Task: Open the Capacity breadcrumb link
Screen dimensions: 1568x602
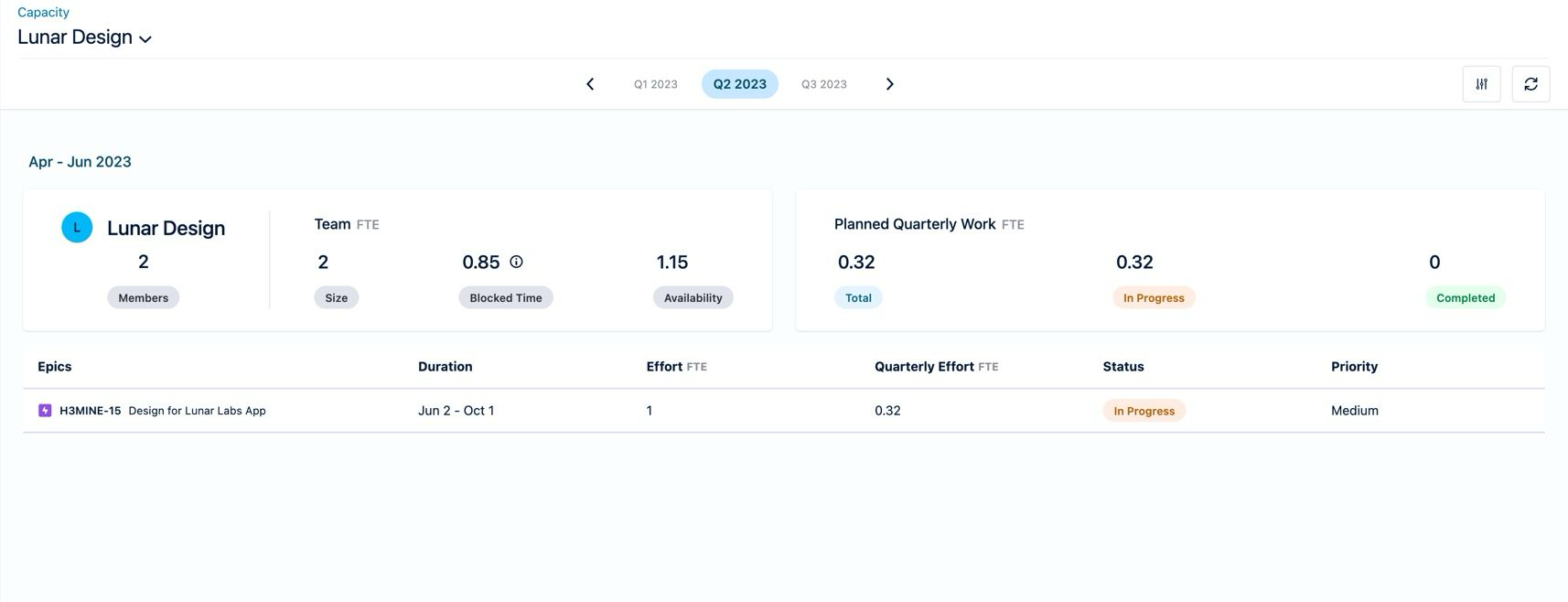Action: click(x=43, y=12)
